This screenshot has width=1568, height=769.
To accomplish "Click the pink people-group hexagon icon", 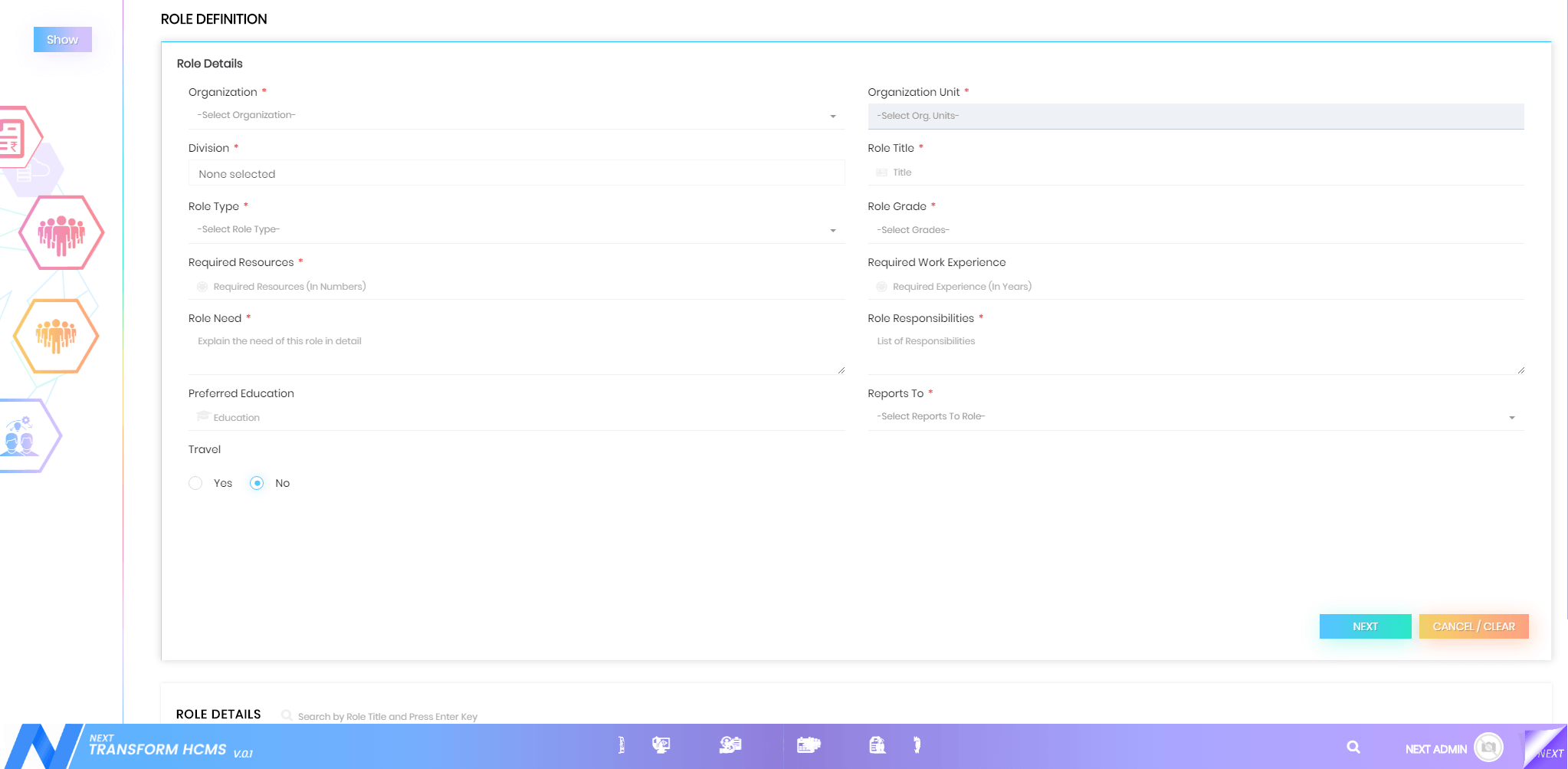I will (x=61, y=233).
